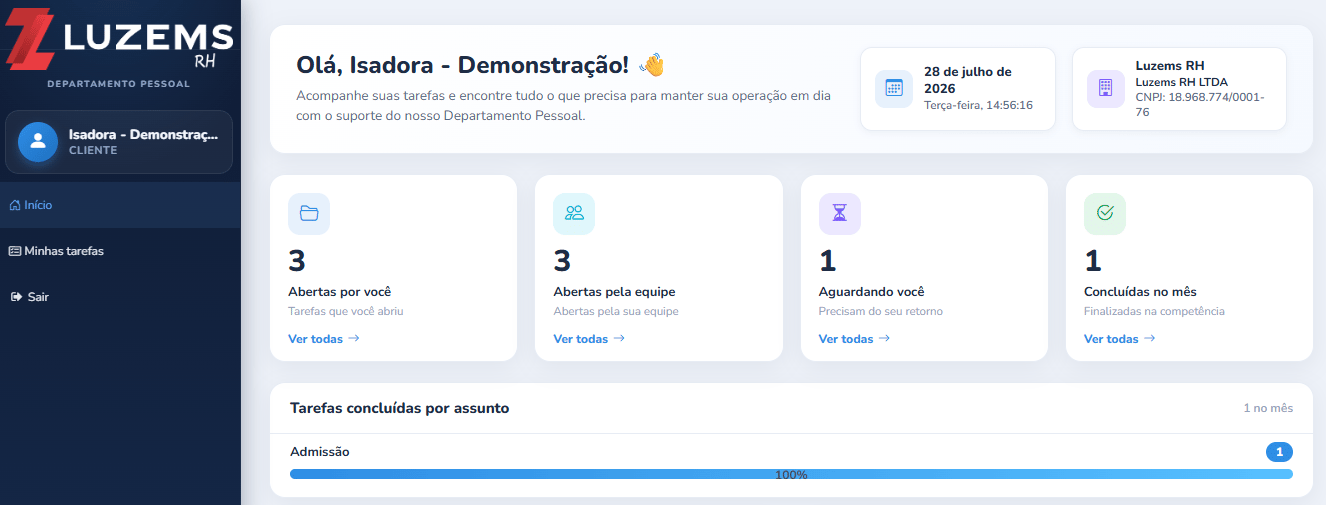This screenshot has width=1326, height=505.
Task: Click the Abertas pela equipe label
Action: point(614,292)
